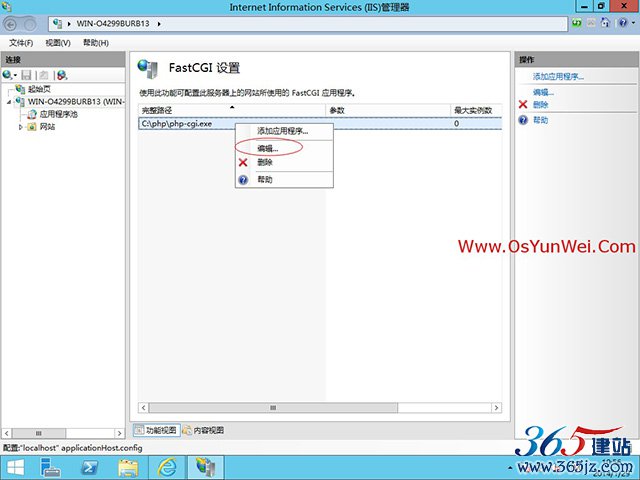This screenshot has width=640, height=480.
Task: Click 编辑... link in the 操作 pane
Action: [x=543, y=92]
